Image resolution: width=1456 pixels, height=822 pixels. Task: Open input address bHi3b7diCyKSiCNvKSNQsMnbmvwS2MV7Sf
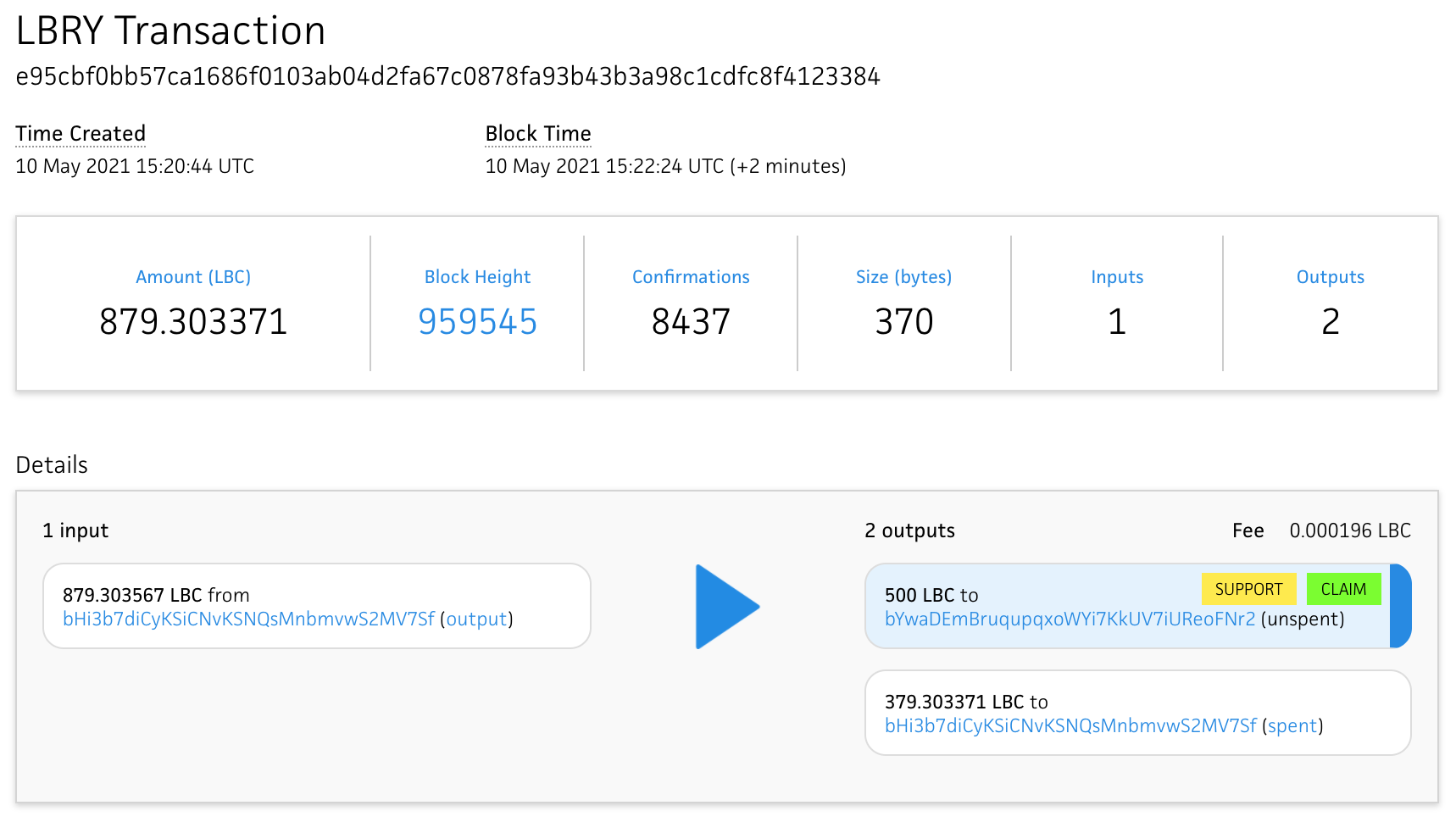click(248, 619)
